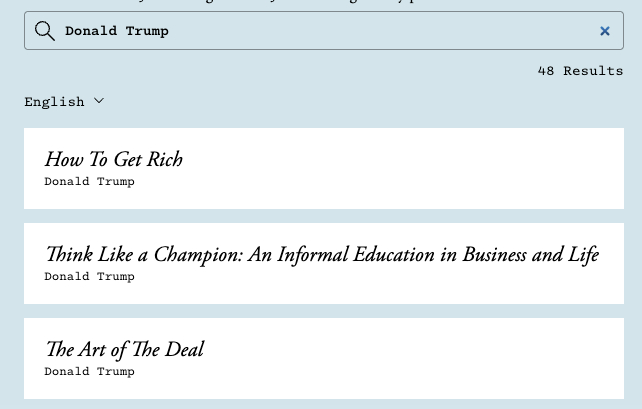This screenshot has height=409, width=642.
Task: Open The Art of The Deal title
Action: click(x=124, y=350)
